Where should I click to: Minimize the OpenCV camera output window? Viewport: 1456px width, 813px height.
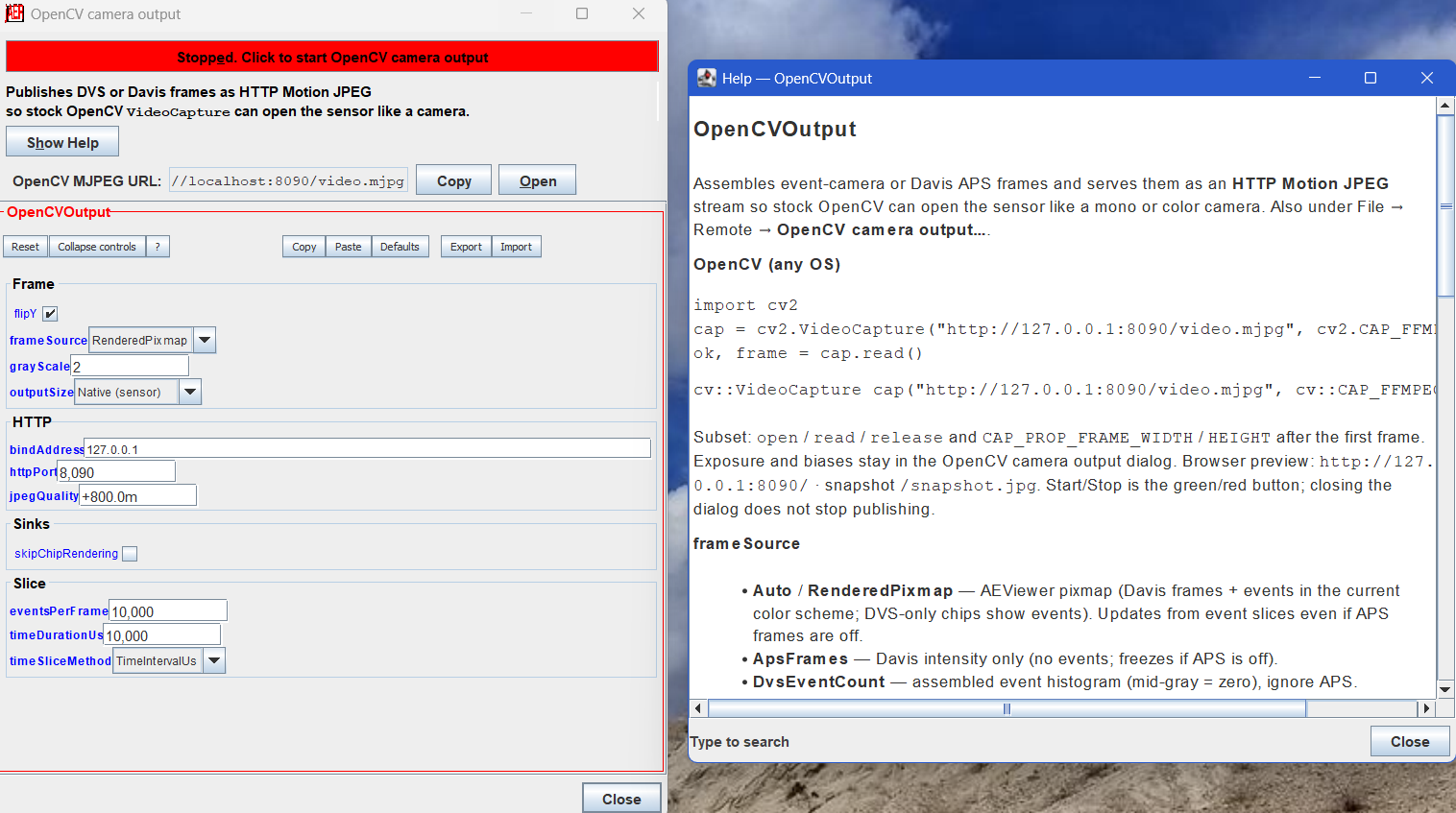click(526, 13)
